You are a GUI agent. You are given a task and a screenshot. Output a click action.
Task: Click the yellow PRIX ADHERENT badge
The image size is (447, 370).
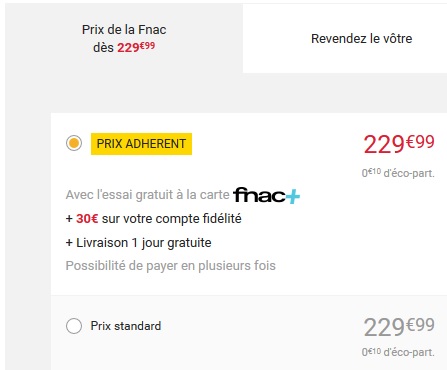coord(141,144)
